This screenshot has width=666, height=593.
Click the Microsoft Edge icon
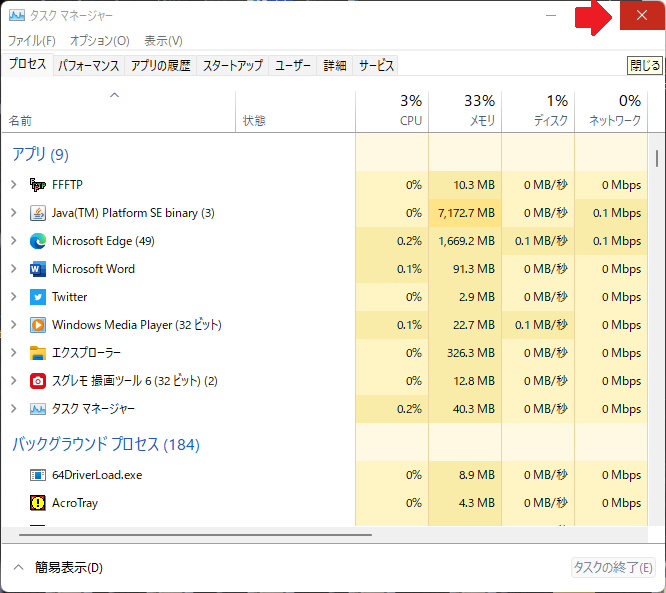click(38, 241)
